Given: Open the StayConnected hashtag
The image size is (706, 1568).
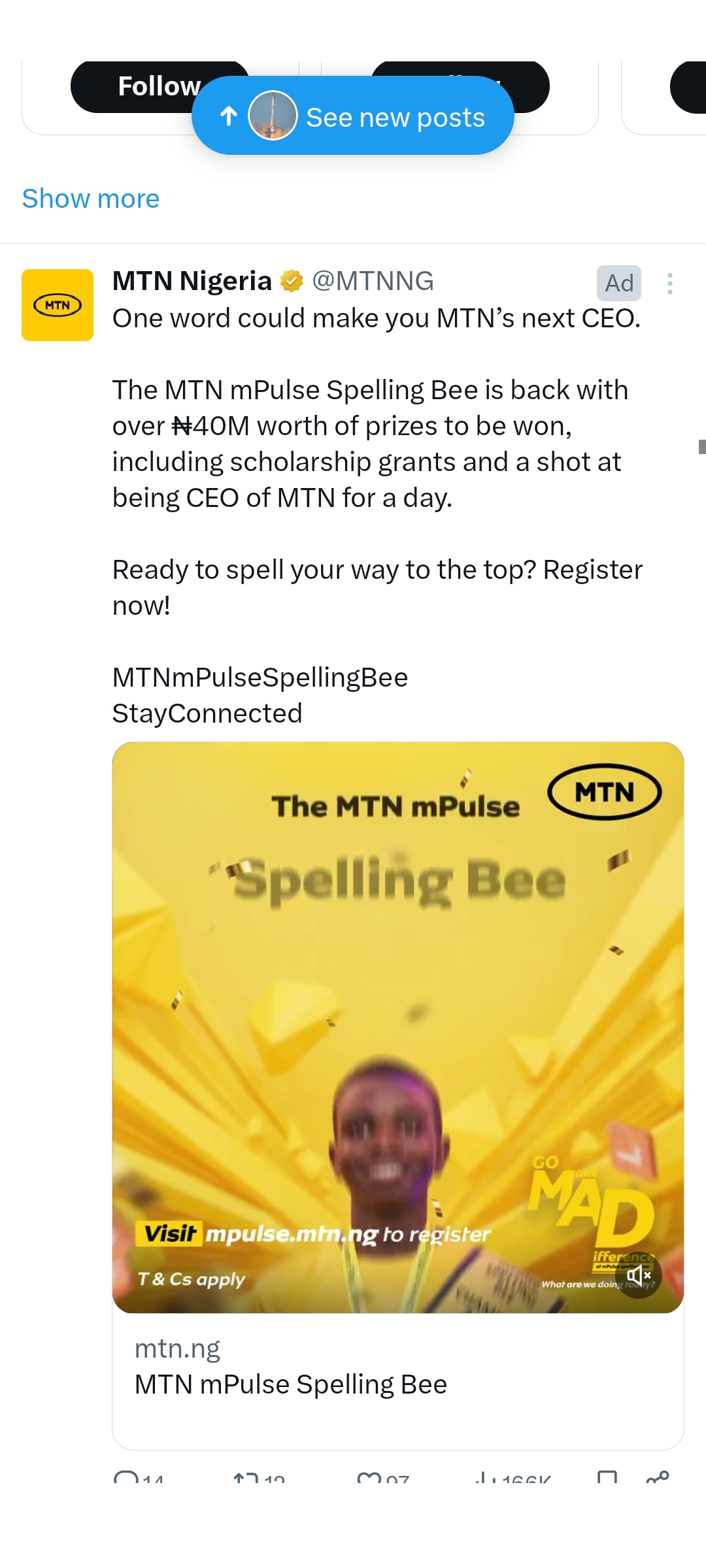Looking at the screenshot, I should click(207, 713).
